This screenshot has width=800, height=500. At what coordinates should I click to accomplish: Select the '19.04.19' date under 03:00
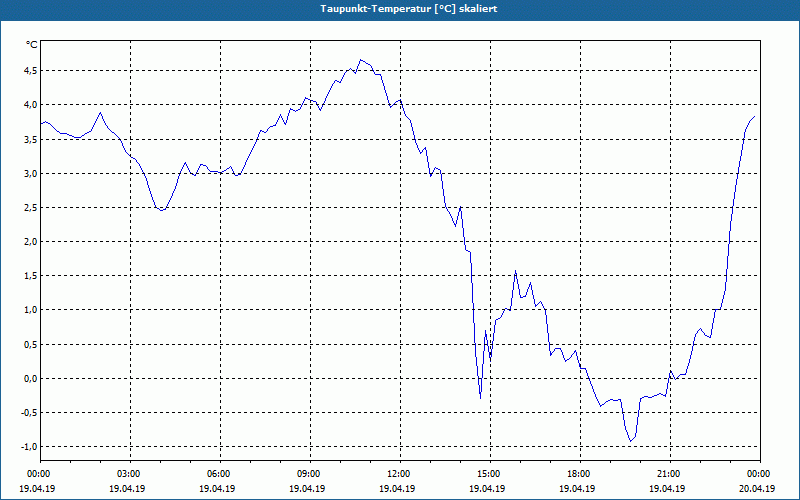pos(128,488)
